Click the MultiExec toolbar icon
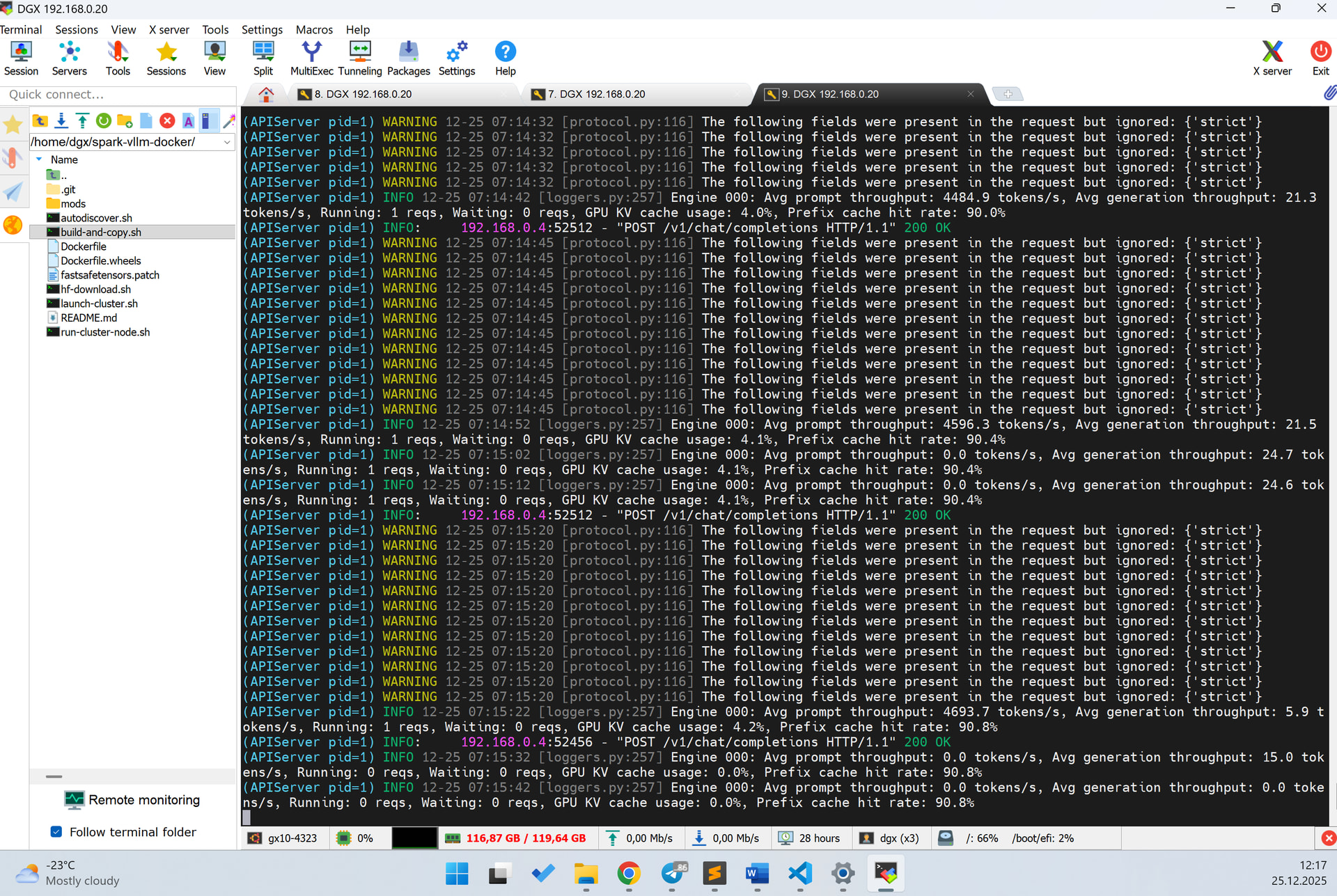The width and height of the screenshot is (1337, 896). click(x=311, y=58)
